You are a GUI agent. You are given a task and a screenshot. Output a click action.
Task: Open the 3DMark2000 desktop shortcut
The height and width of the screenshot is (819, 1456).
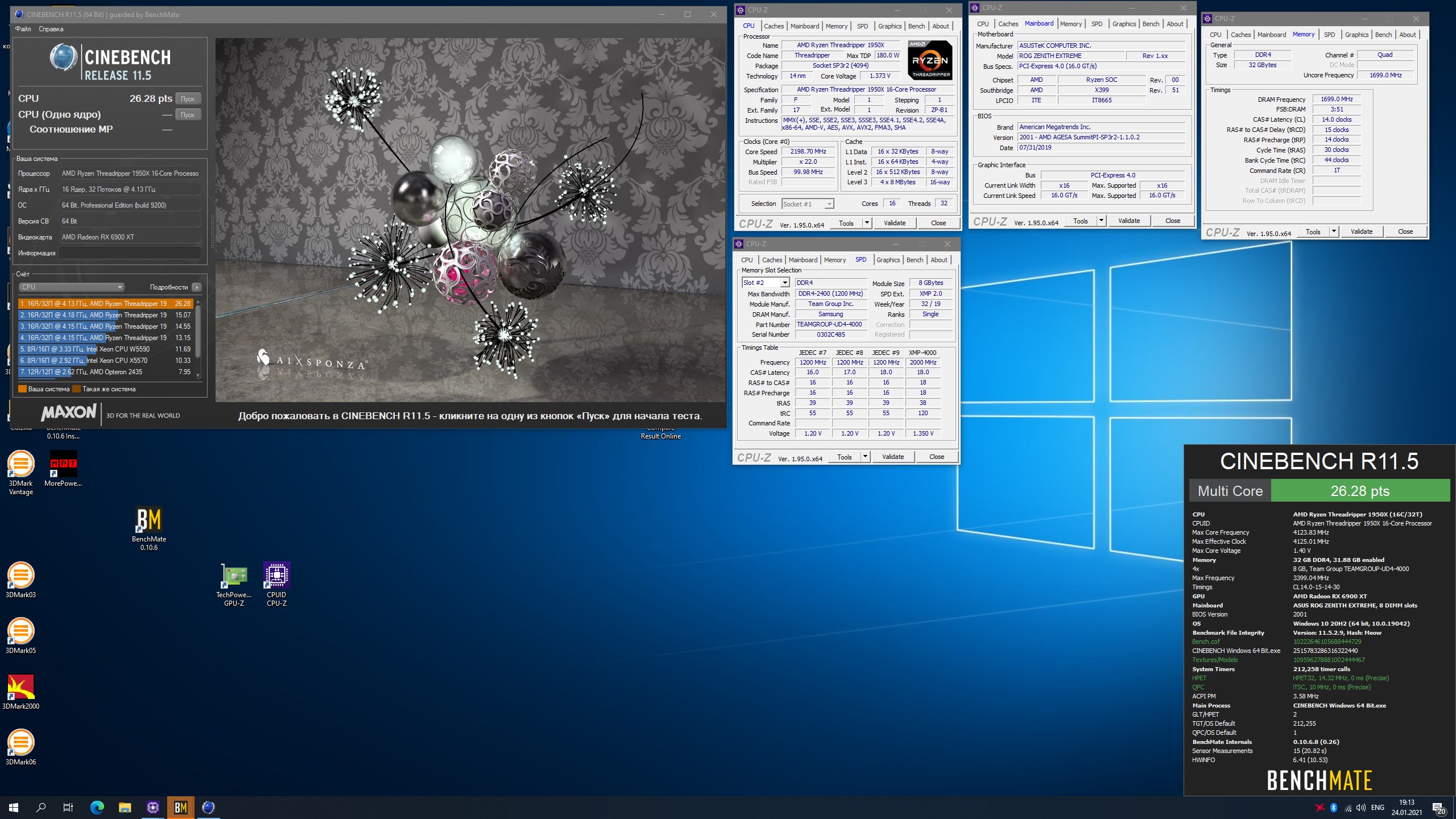[20, 692]
